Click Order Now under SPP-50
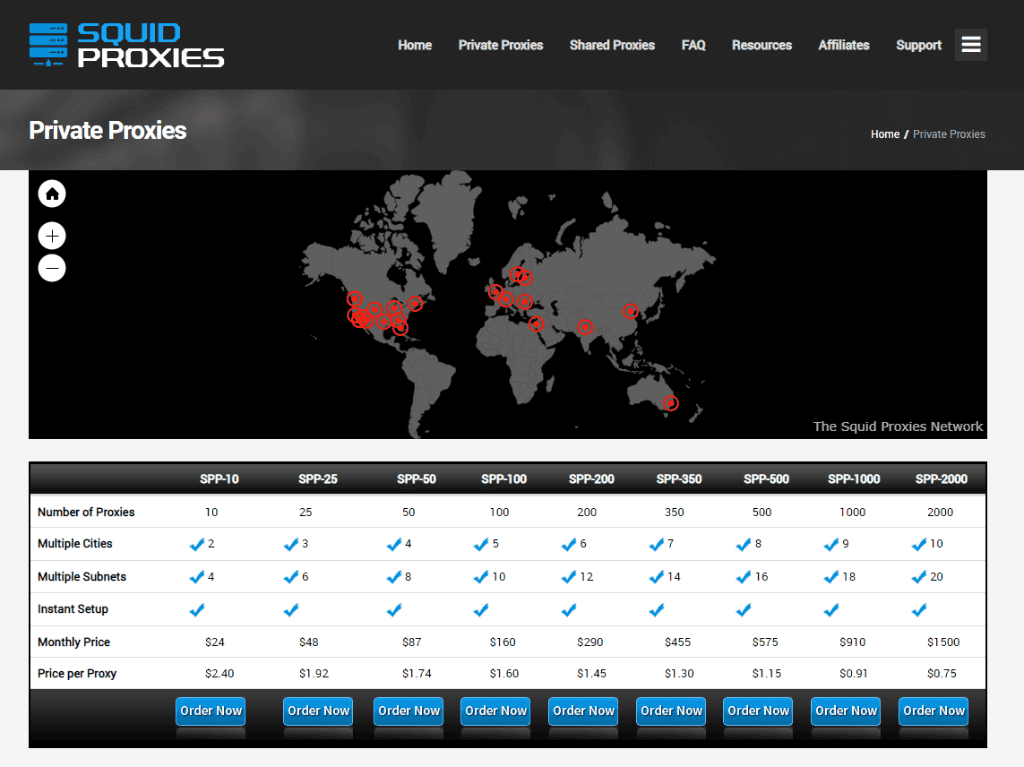 click(x=409, y=711)
